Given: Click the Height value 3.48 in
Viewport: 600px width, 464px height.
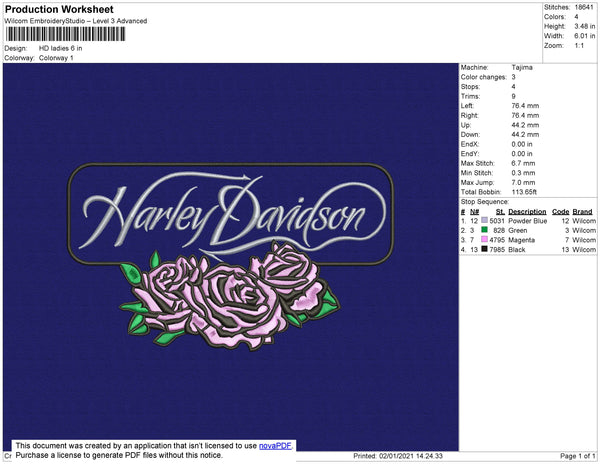Looking at the screenshot, I should coord(584,26).
